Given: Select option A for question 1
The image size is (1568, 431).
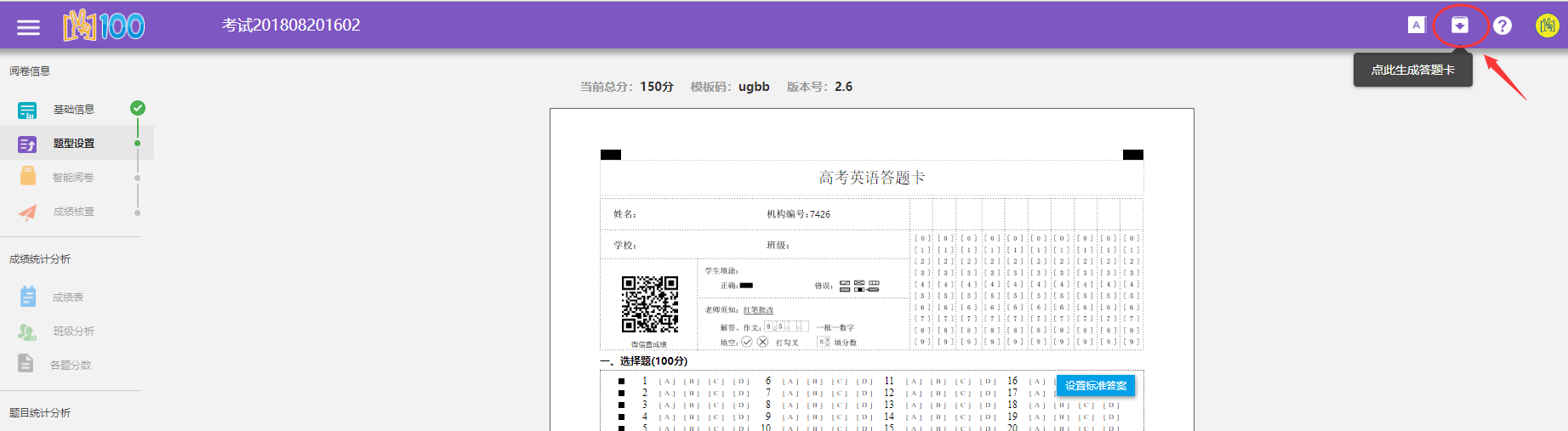Looking at the screenshot, I should click(x=667, y=382).
